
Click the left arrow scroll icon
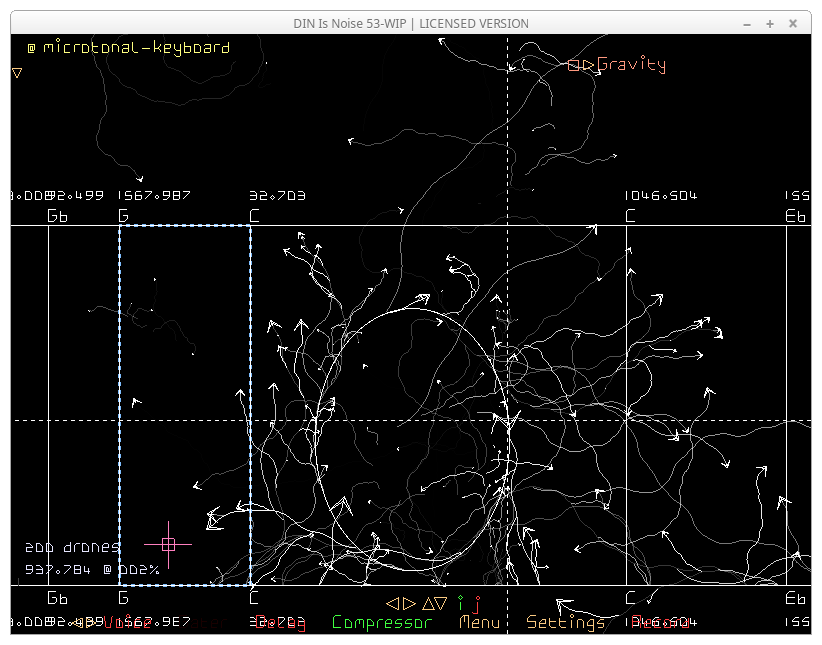(x=392, y=603)
